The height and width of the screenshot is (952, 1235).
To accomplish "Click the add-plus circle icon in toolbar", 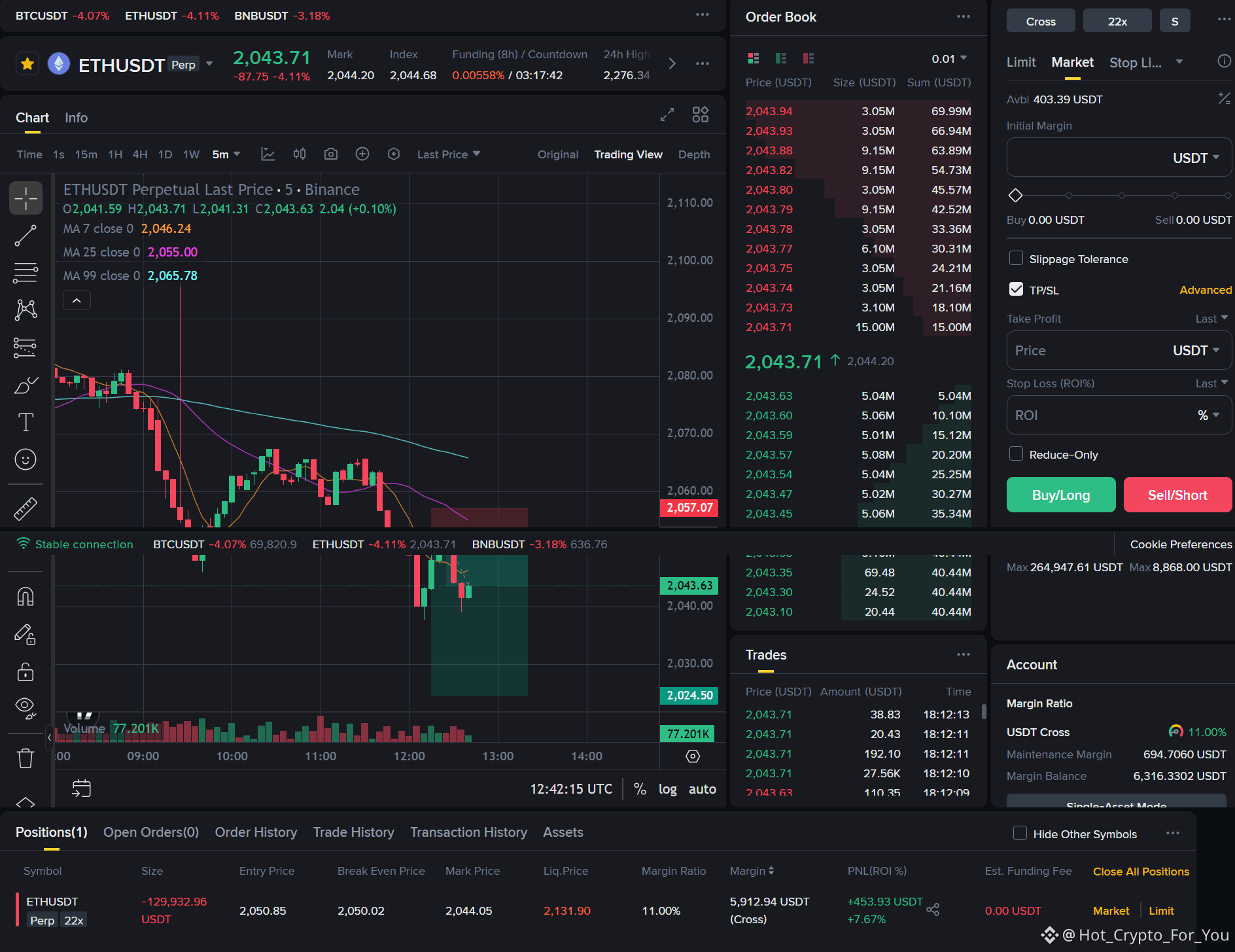I will tap(362, 154).
